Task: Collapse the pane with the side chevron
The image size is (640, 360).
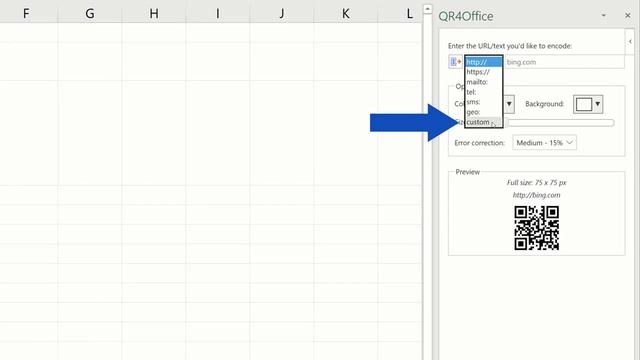Action: pyautogui.click(x=630, y=42)
